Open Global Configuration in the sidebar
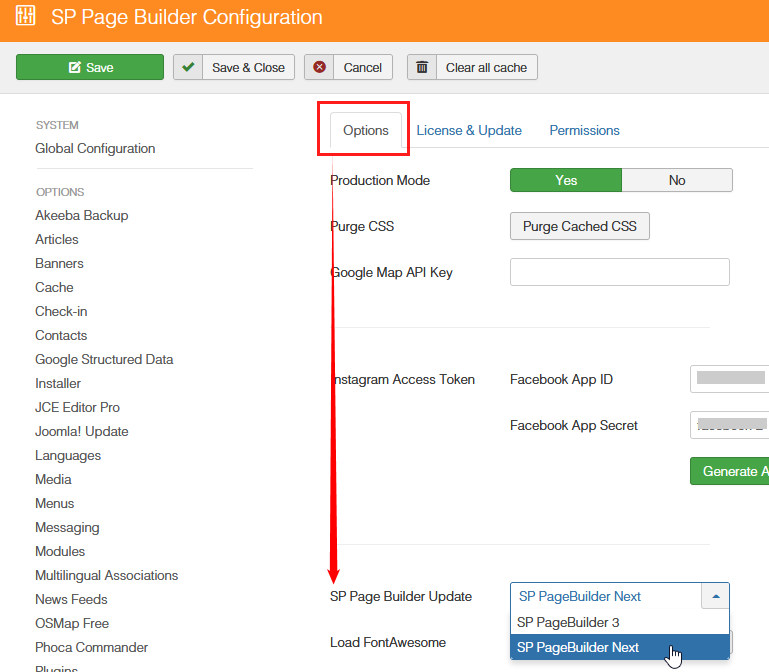The image size is (769, 672). click(x=95, y=148)
